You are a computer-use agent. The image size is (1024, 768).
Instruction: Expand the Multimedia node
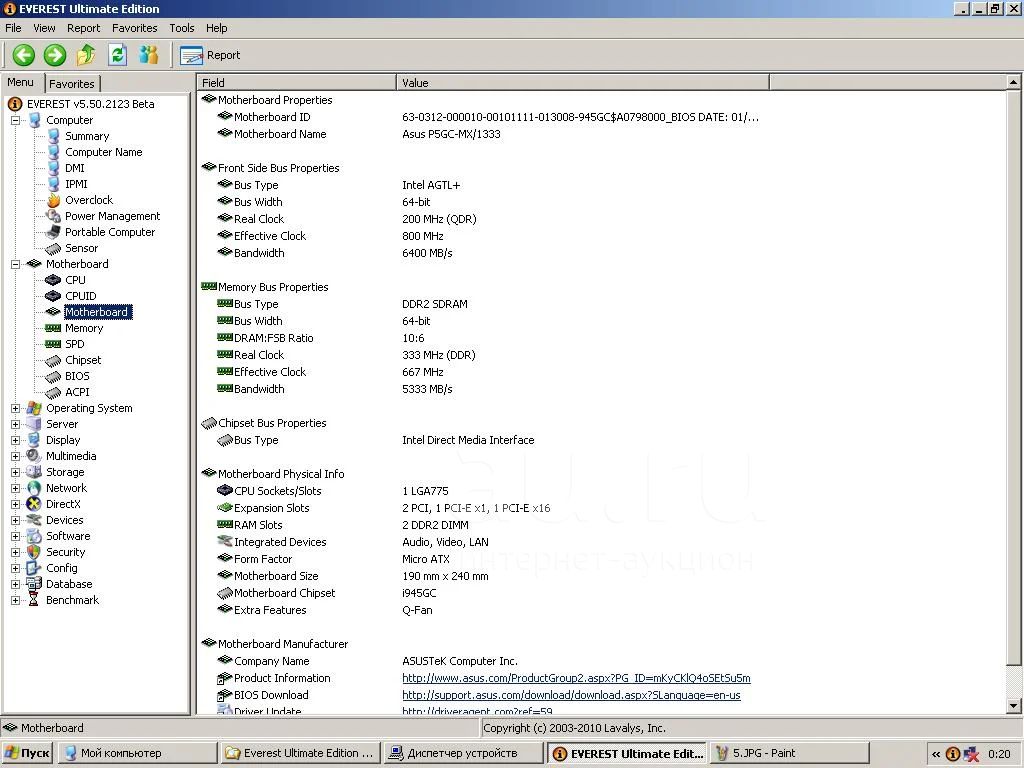click(15, 456)
